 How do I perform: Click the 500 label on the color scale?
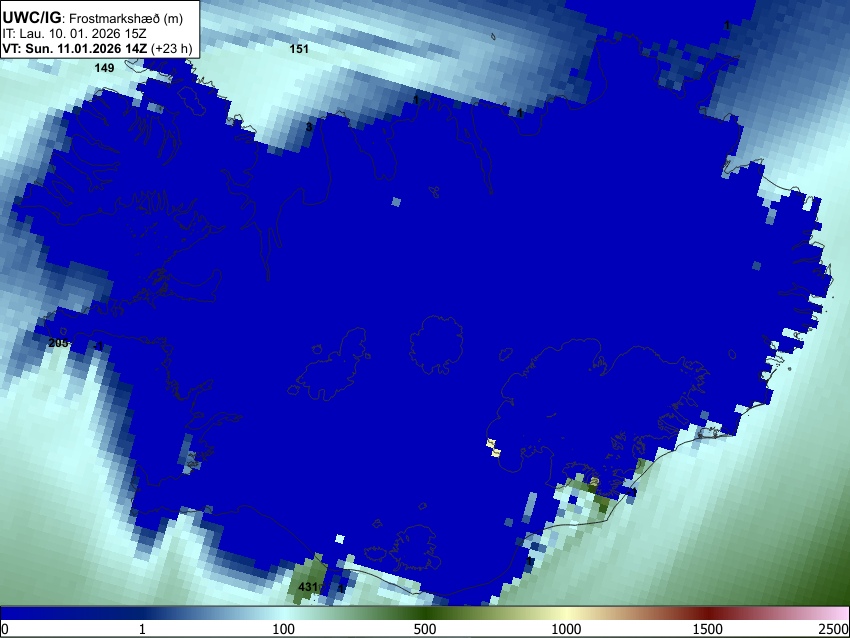coord(424,629)
